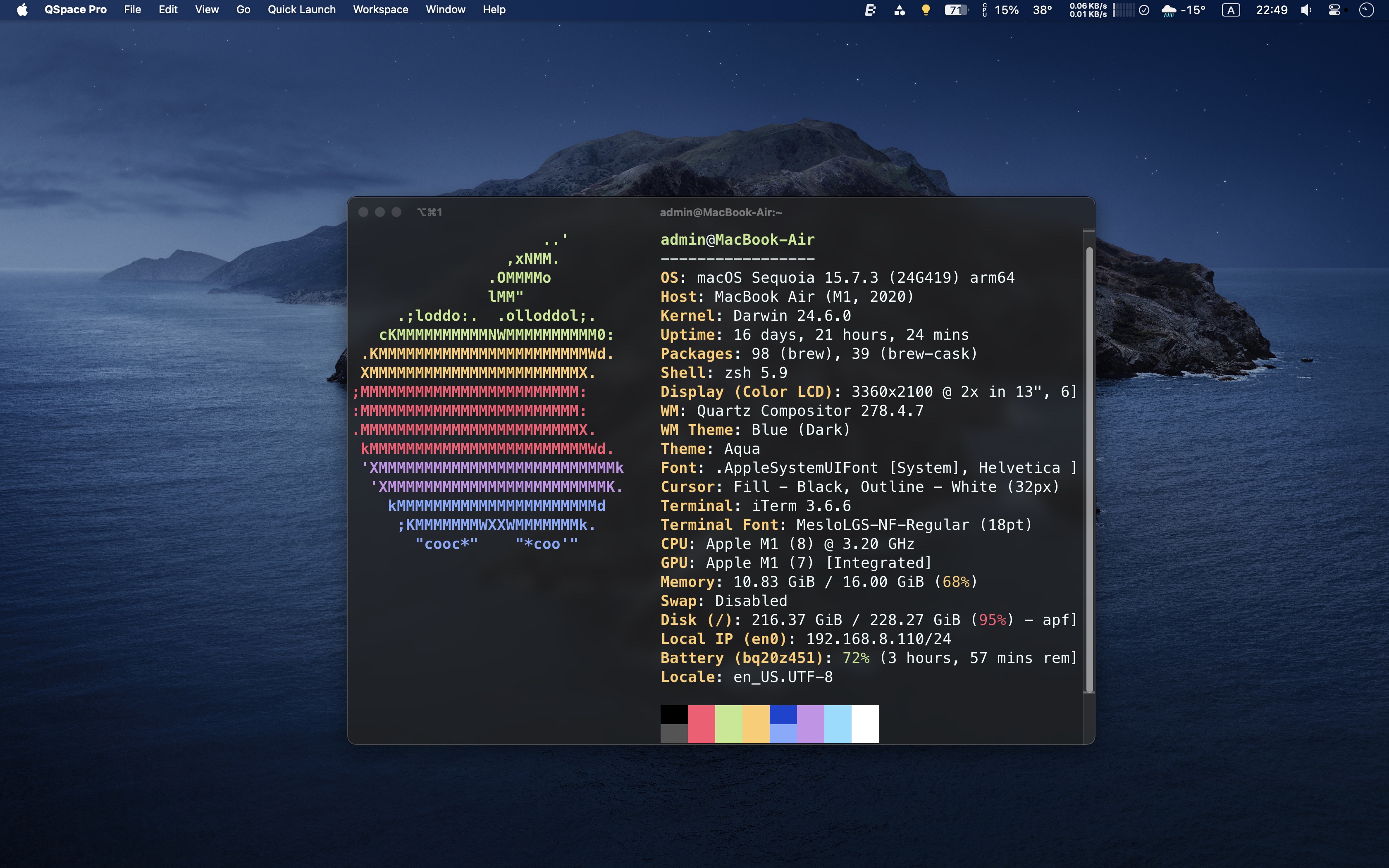The width and height of the screenshot is (1389, 868).
Task: Open Control Center toggles icon
Action: pyautogui.click(x=1334, y=10)
